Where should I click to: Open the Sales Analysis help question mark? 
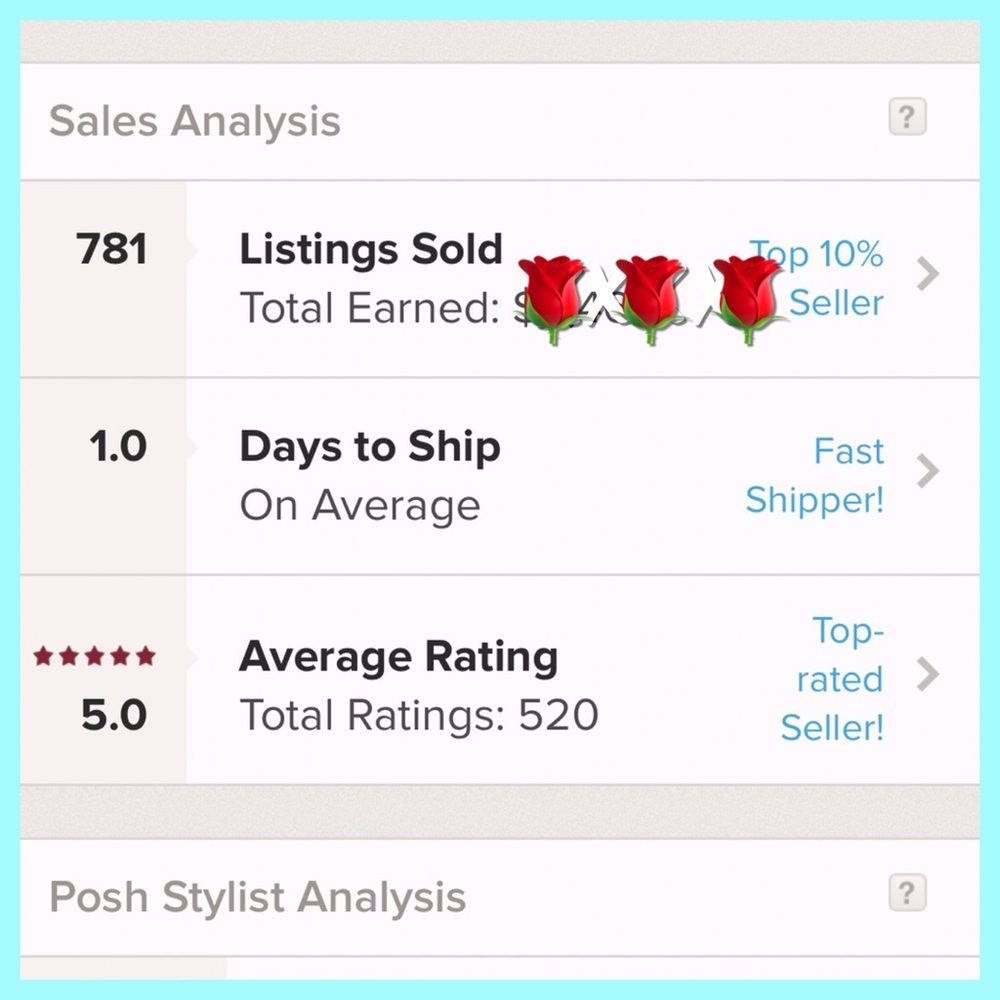[907, 118]
